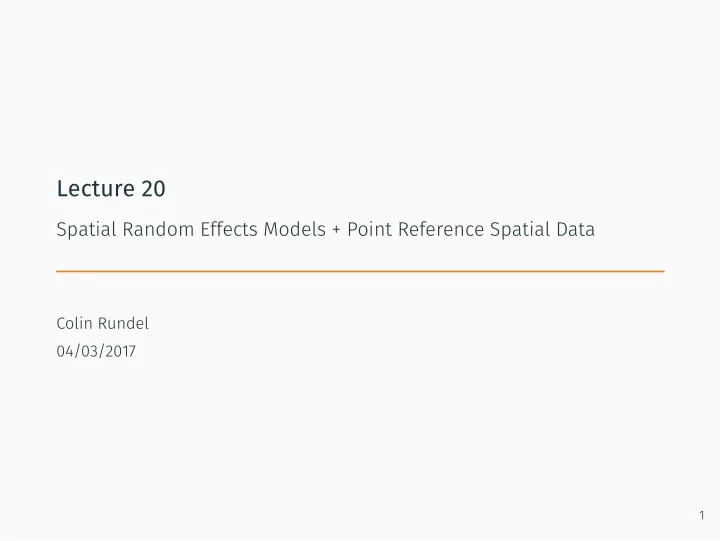Click the month "04" in the date
The image size is (720, 541).
(65, 351)
